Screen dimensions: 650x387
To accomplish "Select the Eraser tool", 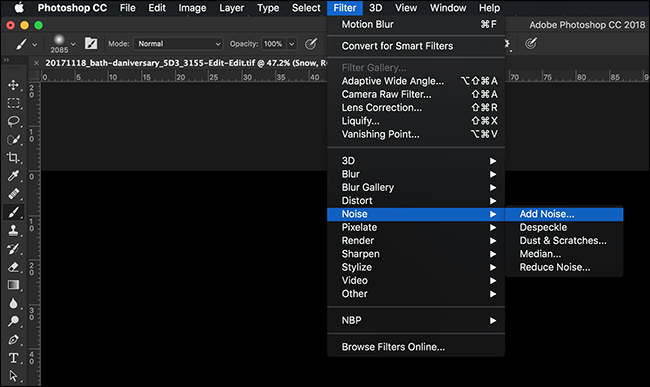I will (13, 267).
